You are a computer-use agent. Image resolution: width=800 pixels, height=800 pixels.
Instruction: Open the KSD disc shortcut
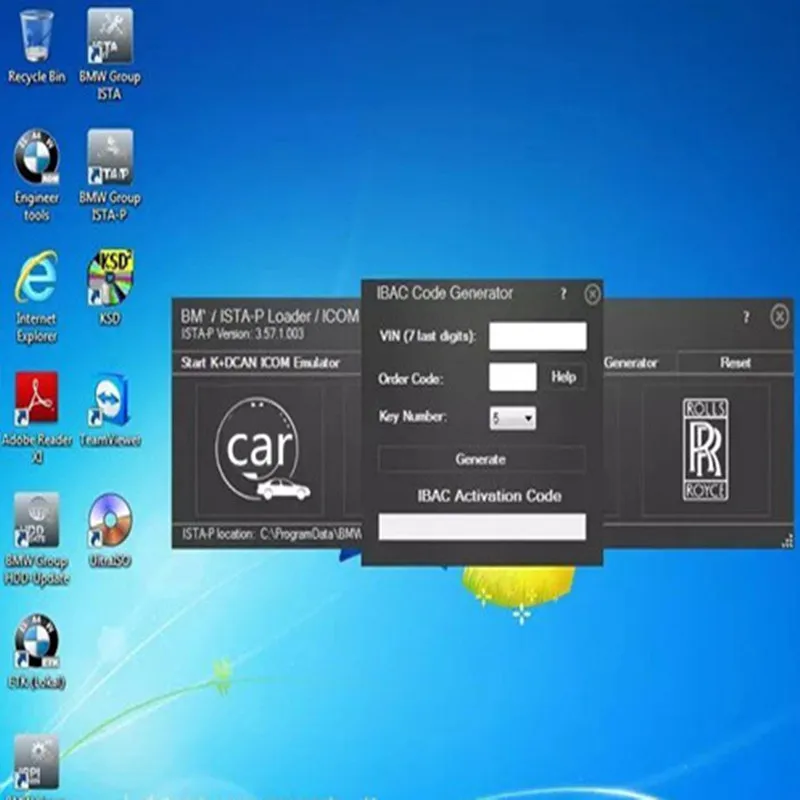tap(110, 287)
